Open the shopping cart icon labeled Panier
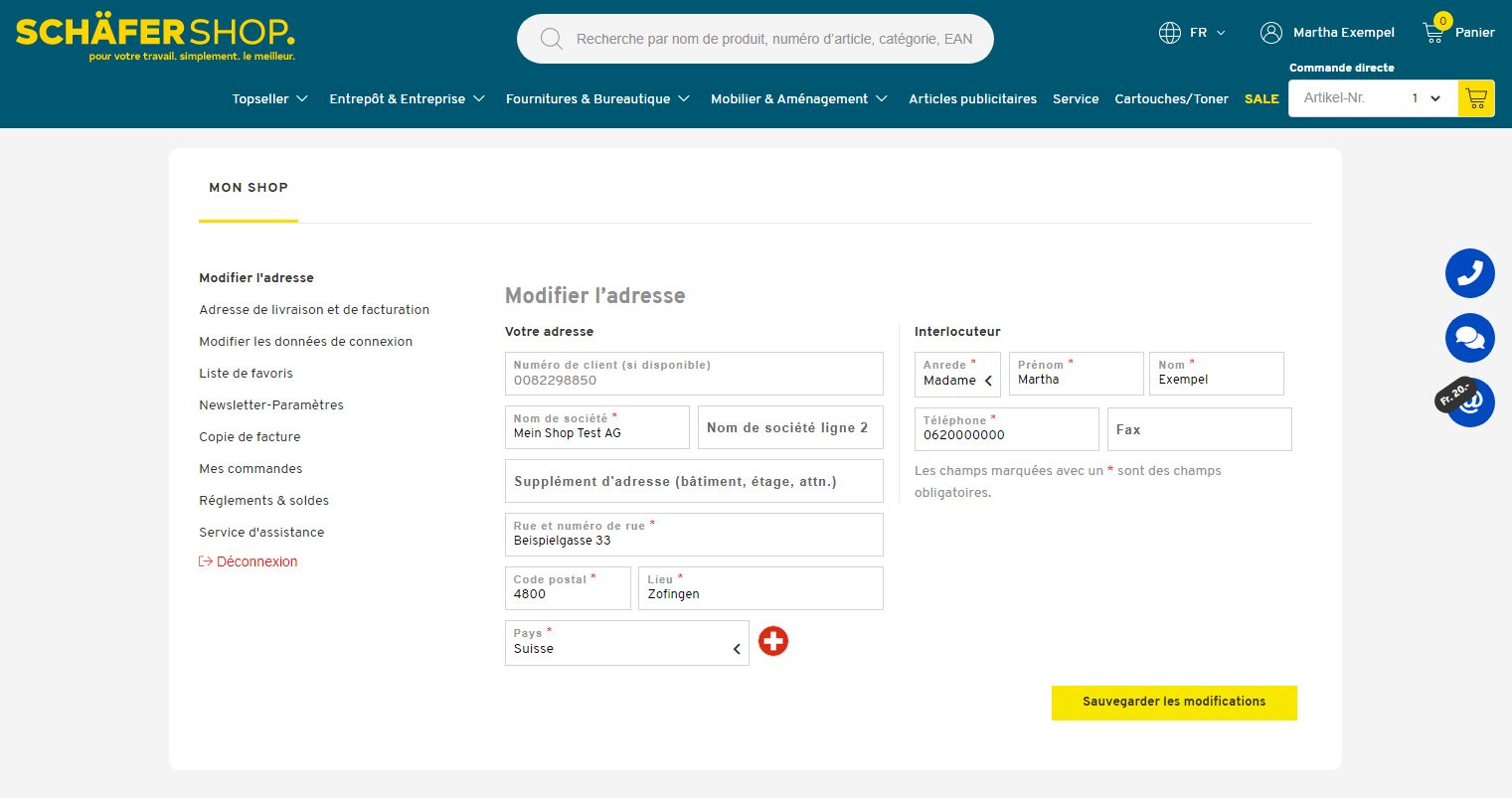This screenshot has width=1512, height=798. 1433,32
